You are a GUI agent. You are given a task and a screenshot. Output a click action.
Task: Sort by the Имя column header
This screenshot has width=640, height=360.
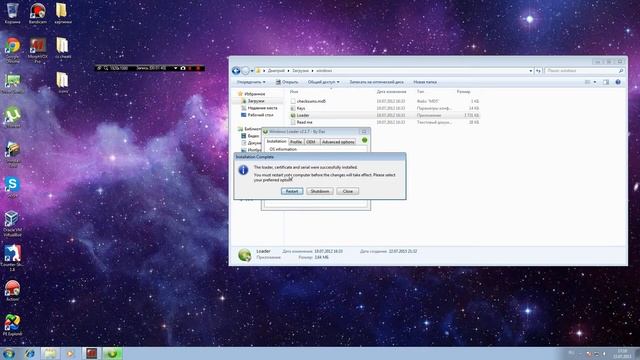coord(294,92)
